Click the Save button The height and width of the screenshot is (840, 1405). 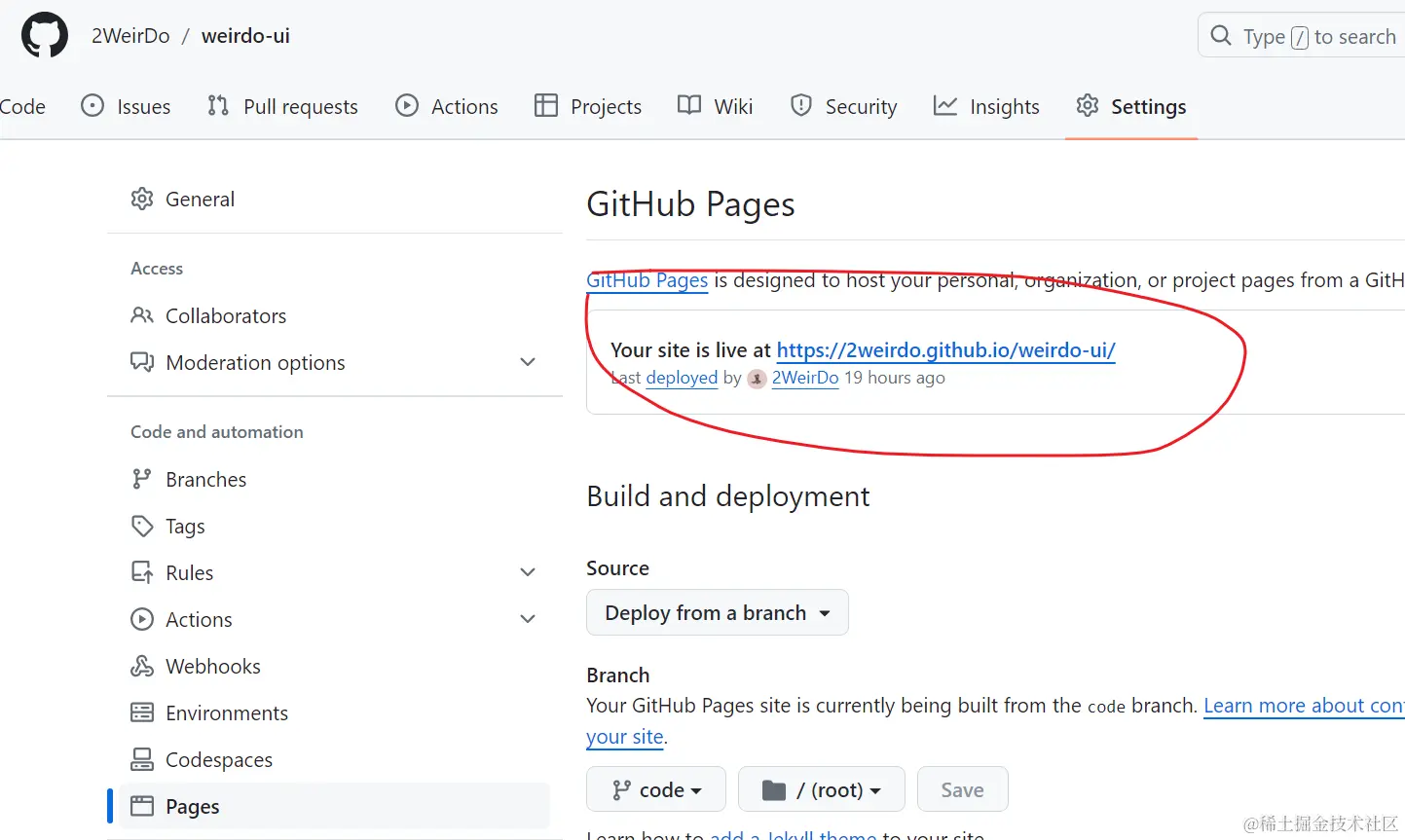(962, 789)
